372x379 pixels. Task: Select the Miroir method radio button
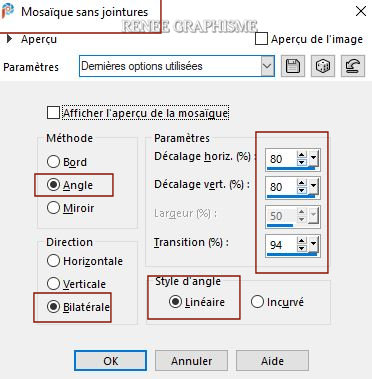[53, 208]
